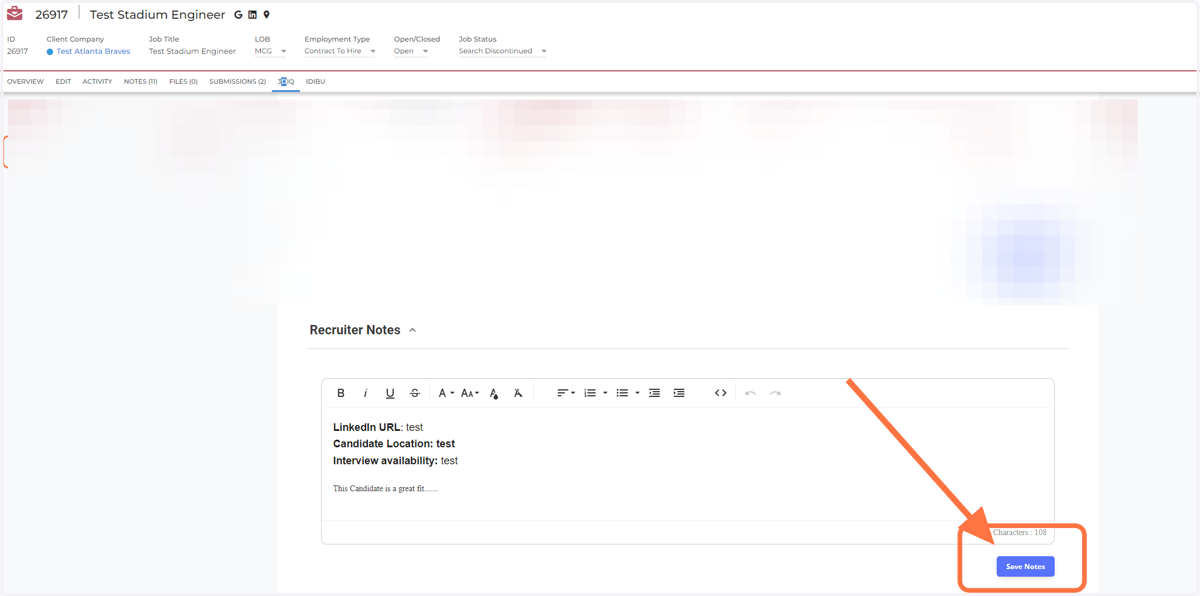The height and width of the screenshot is (596, 1200).
Task: Open the Notes (11) tab
Action: pyautogui.click(x=140, y=82)
